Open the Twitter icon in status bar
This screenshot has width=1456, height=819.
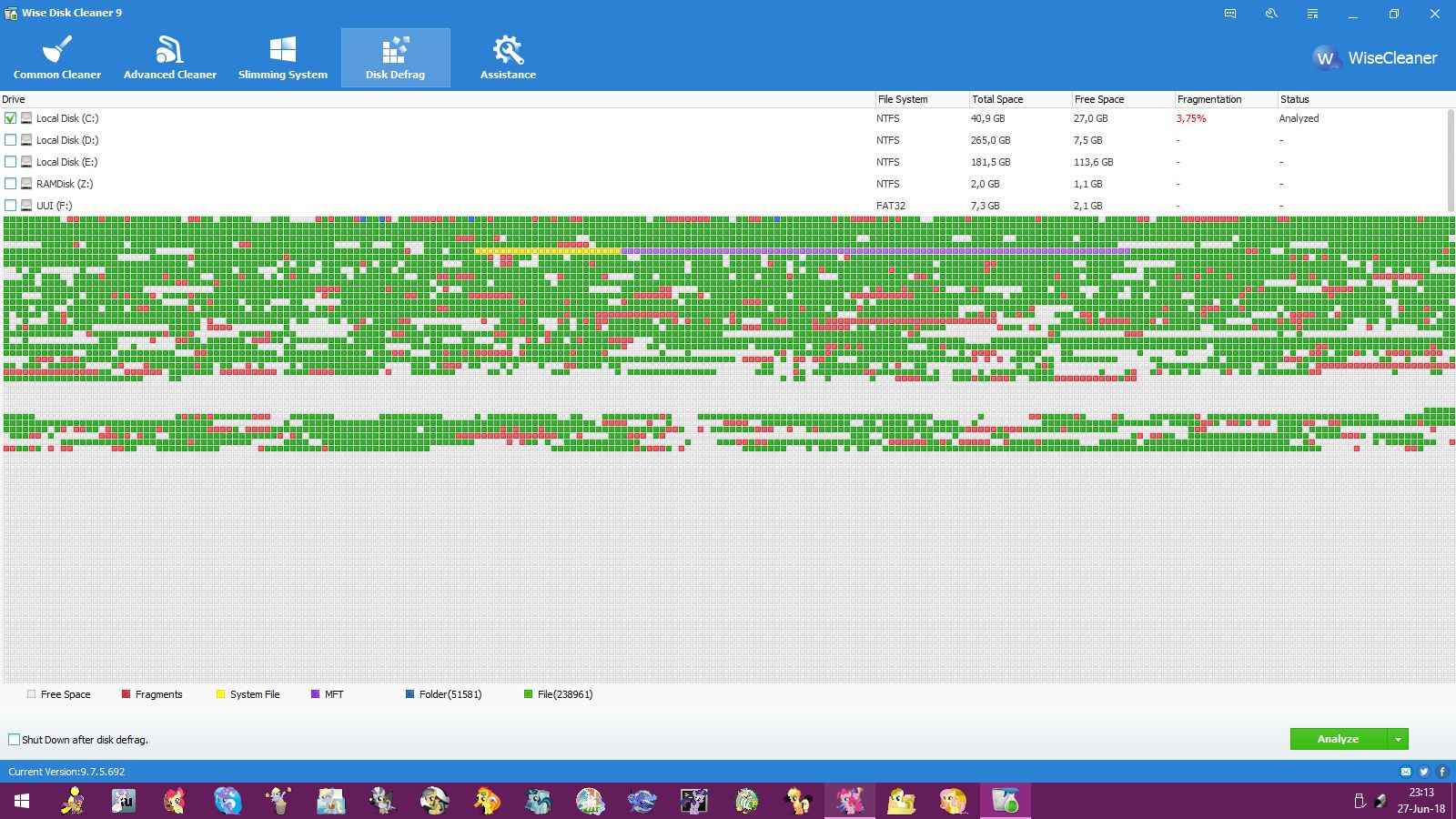point(1424,772)
